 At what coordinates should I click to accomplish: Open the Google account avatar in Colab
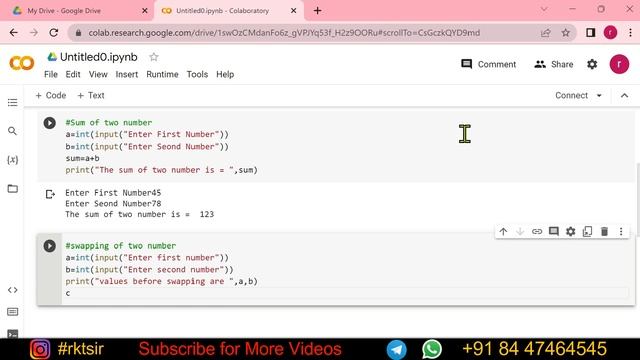(x=619, y=64)
